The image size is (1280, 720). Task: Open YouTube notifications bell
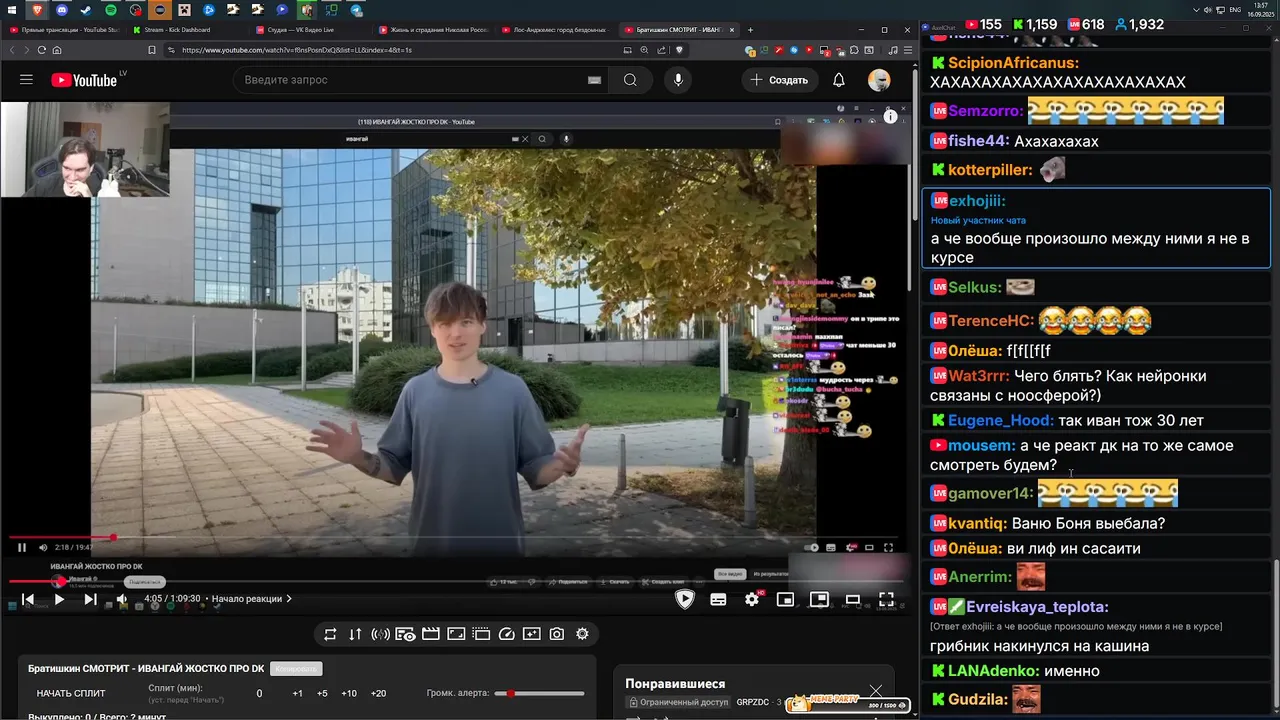click(x=839, y=80)
